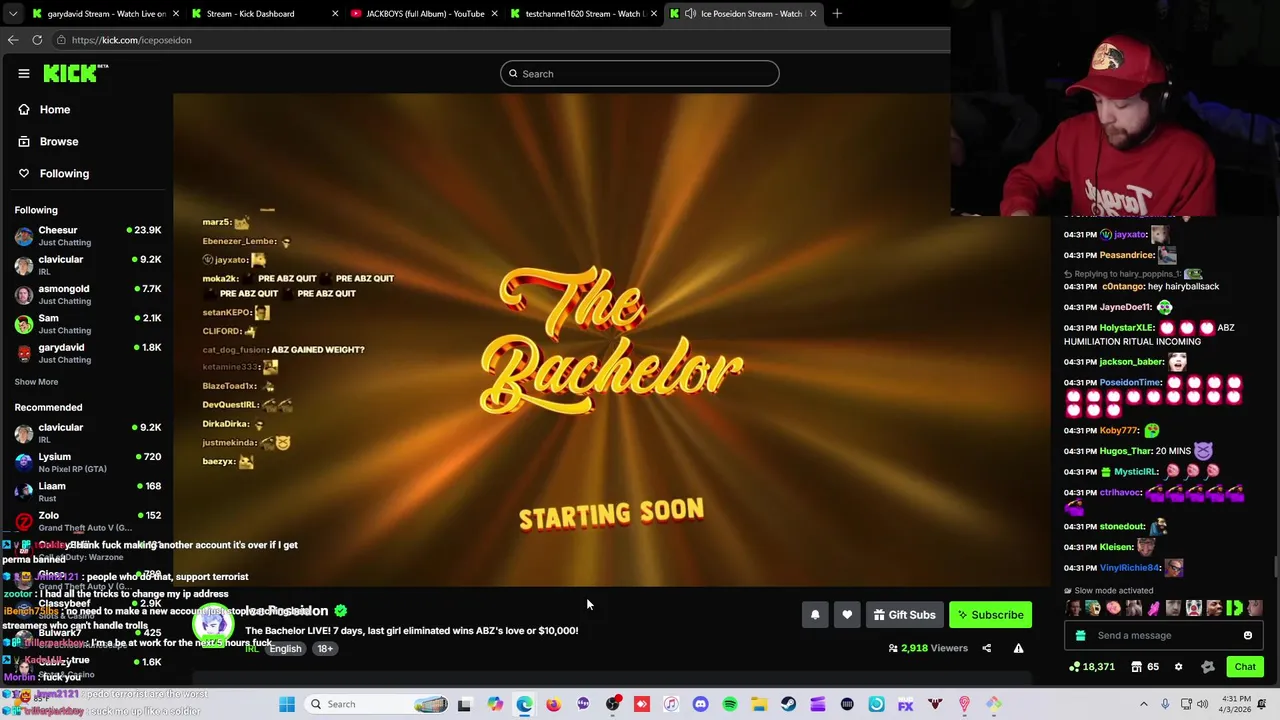Show hidden tray icons chevron
The height and width of the screenshot is (720, 1280).
click(1144, 704)
